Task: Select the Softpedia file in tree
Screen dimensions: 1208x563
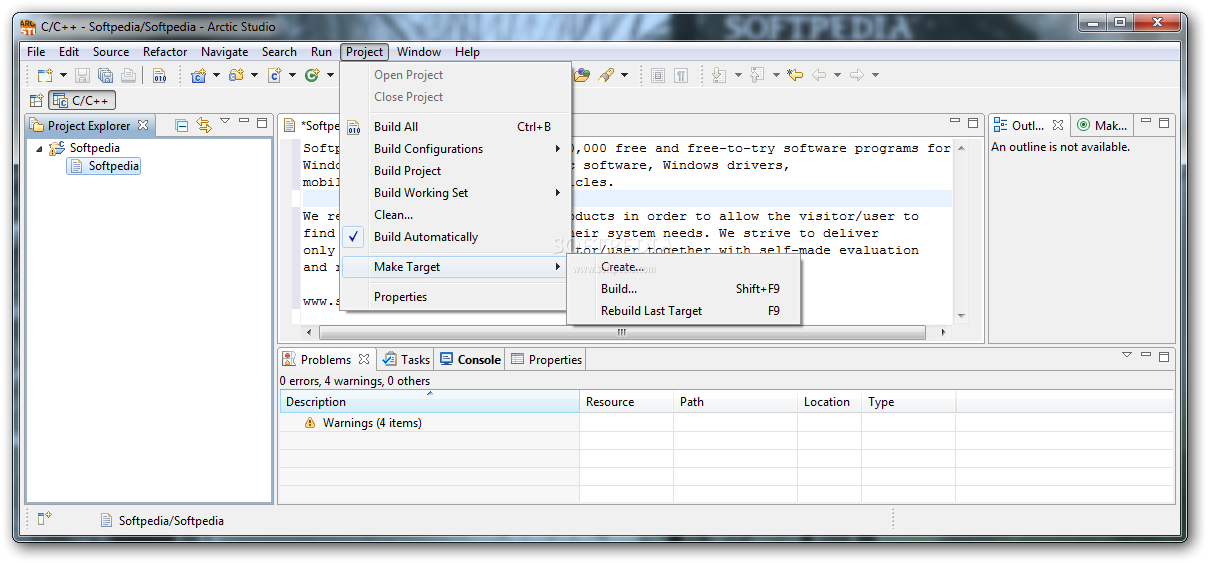Action: (x=104, y=166)
